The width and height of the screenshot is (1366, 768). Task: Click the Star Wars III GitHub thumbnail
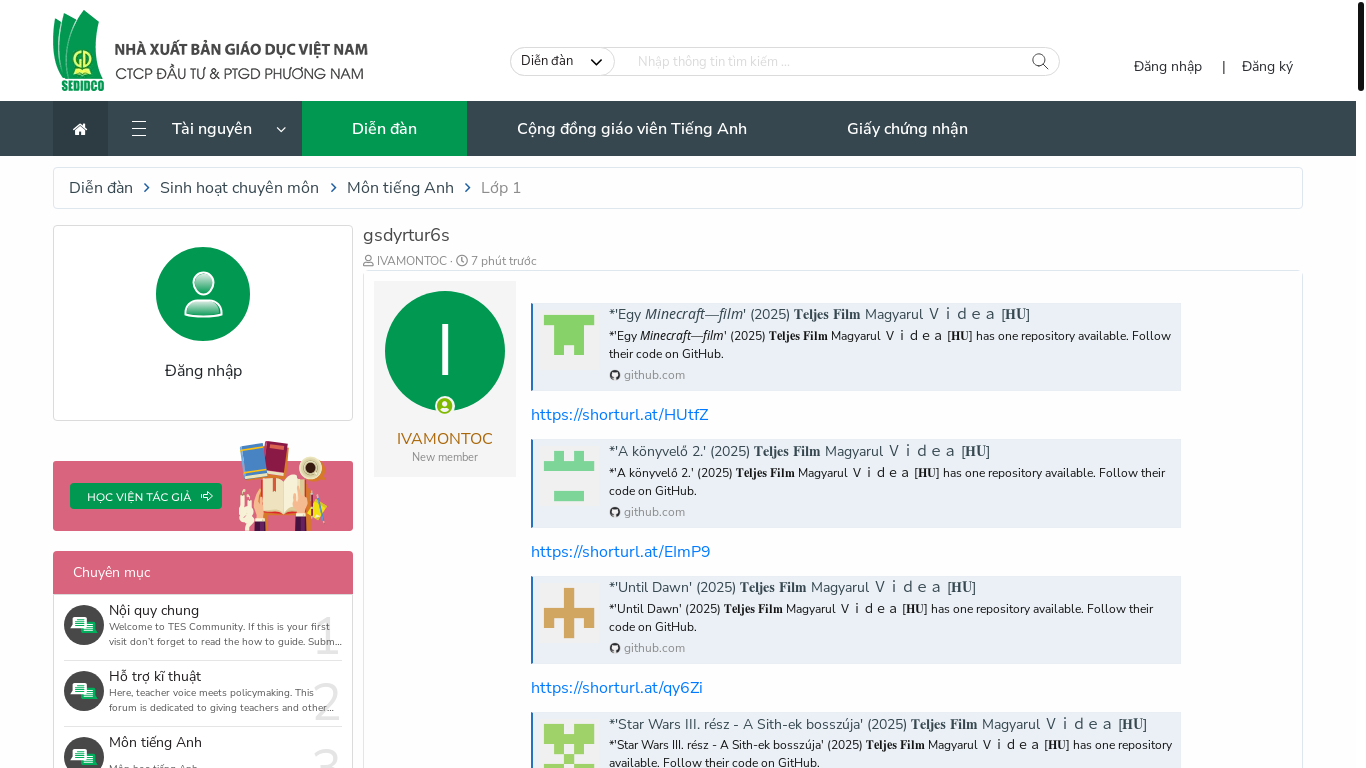point(569,745)
